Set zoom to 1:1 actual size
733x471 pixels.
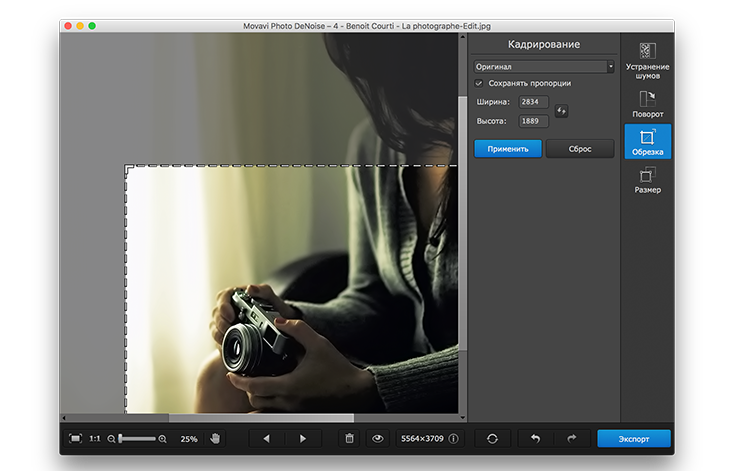[x=95, y=439]
